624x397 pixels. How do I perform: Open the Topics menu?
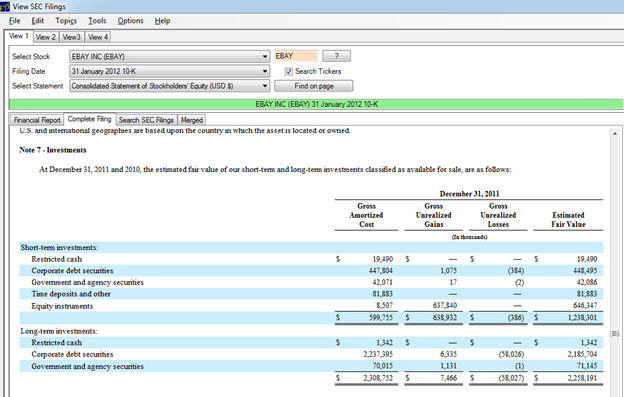point(66,21)
